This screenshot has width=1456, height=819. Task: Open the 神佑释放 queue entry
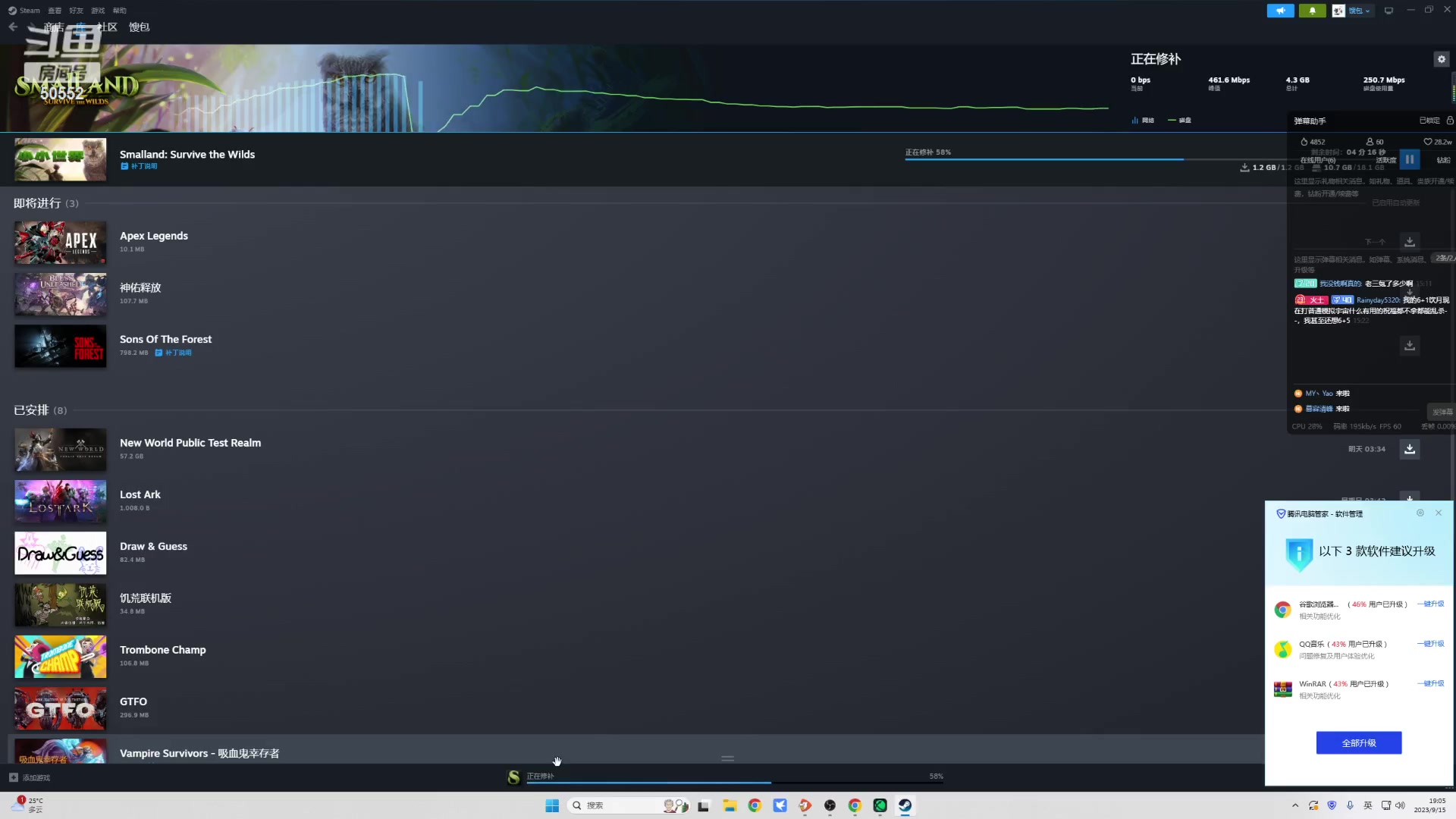tap(140, 288)
